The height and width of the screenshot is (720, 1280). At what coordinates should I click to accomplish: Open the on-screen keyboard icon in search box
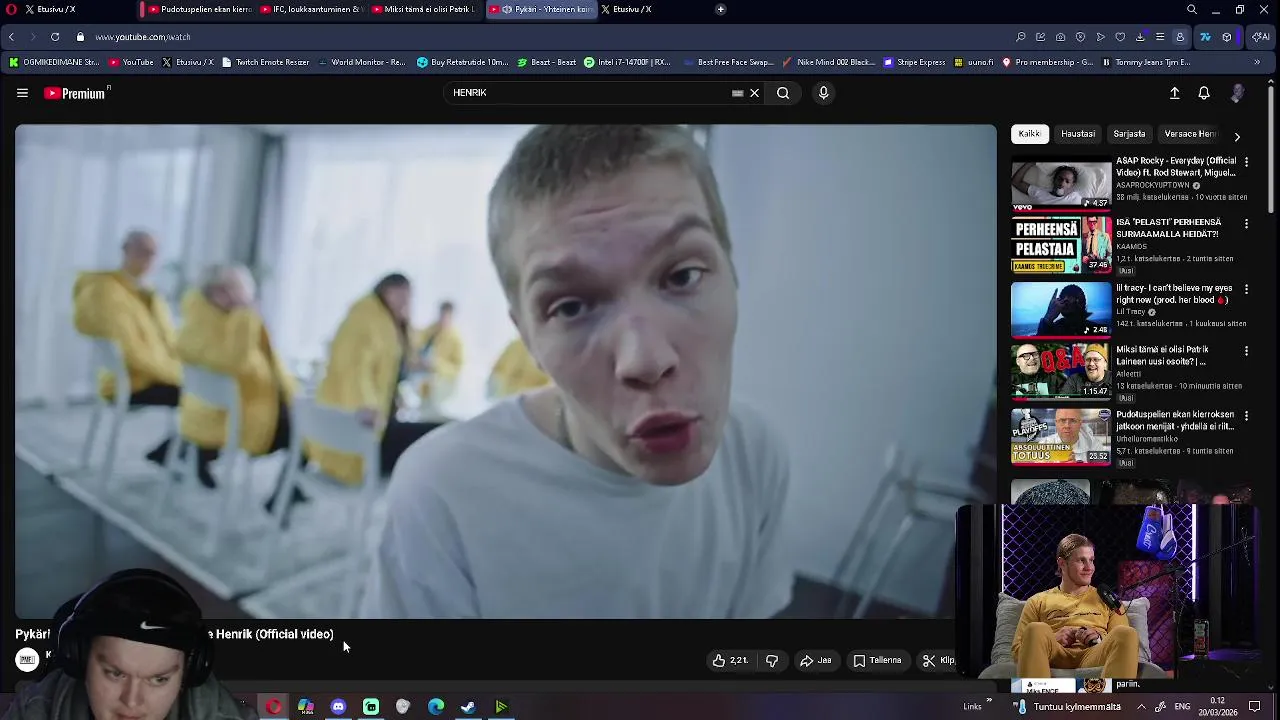(738, 93)
